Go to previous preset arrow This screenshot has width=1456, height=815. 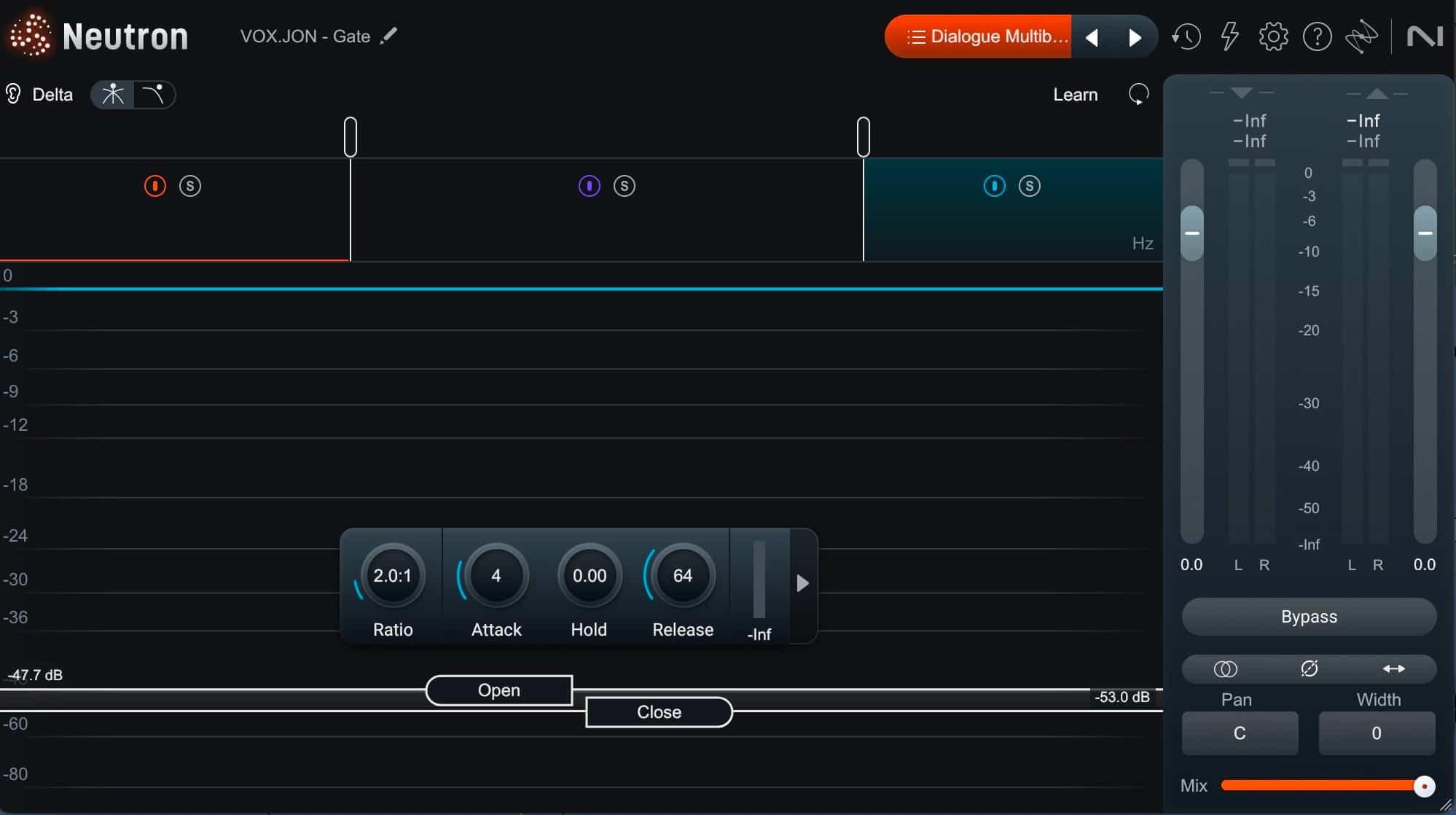1092,37
